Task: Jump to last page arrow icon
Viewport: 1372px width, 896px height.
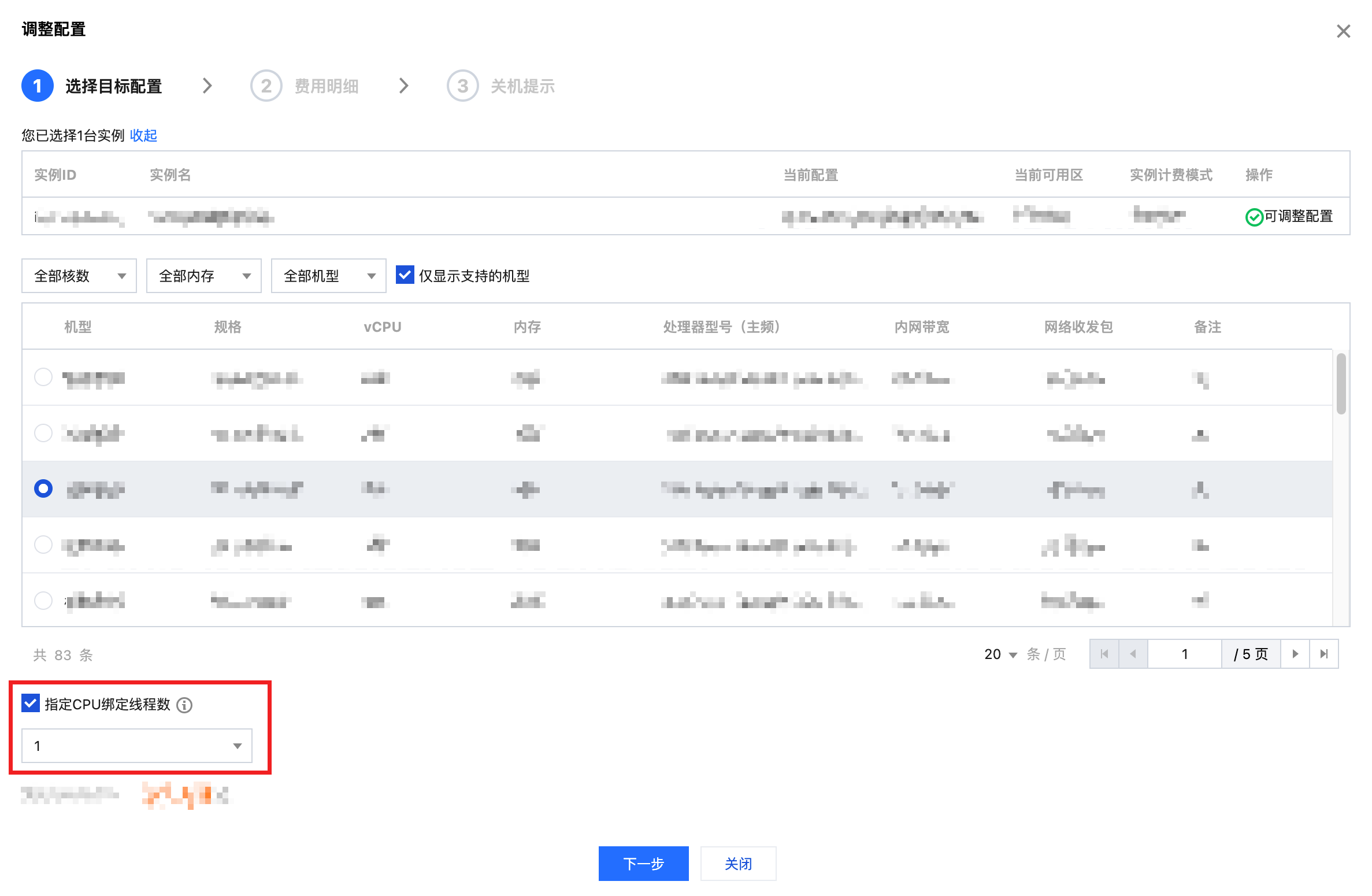Action: 1324,654
